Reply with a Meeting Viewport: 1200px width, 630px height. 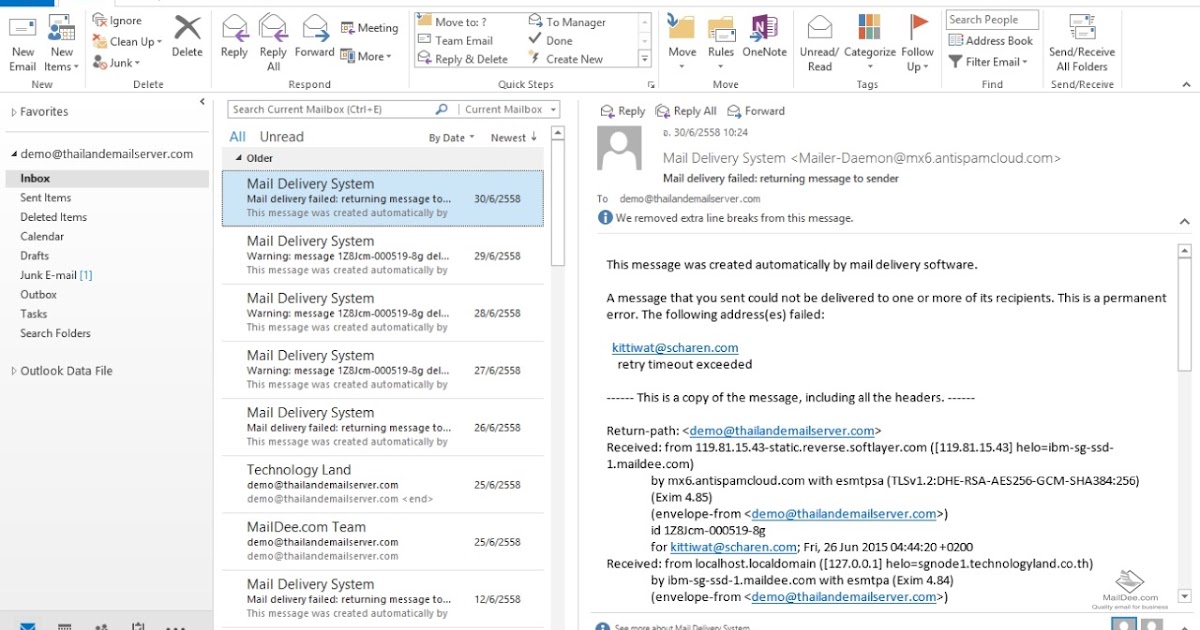point(369,28)
